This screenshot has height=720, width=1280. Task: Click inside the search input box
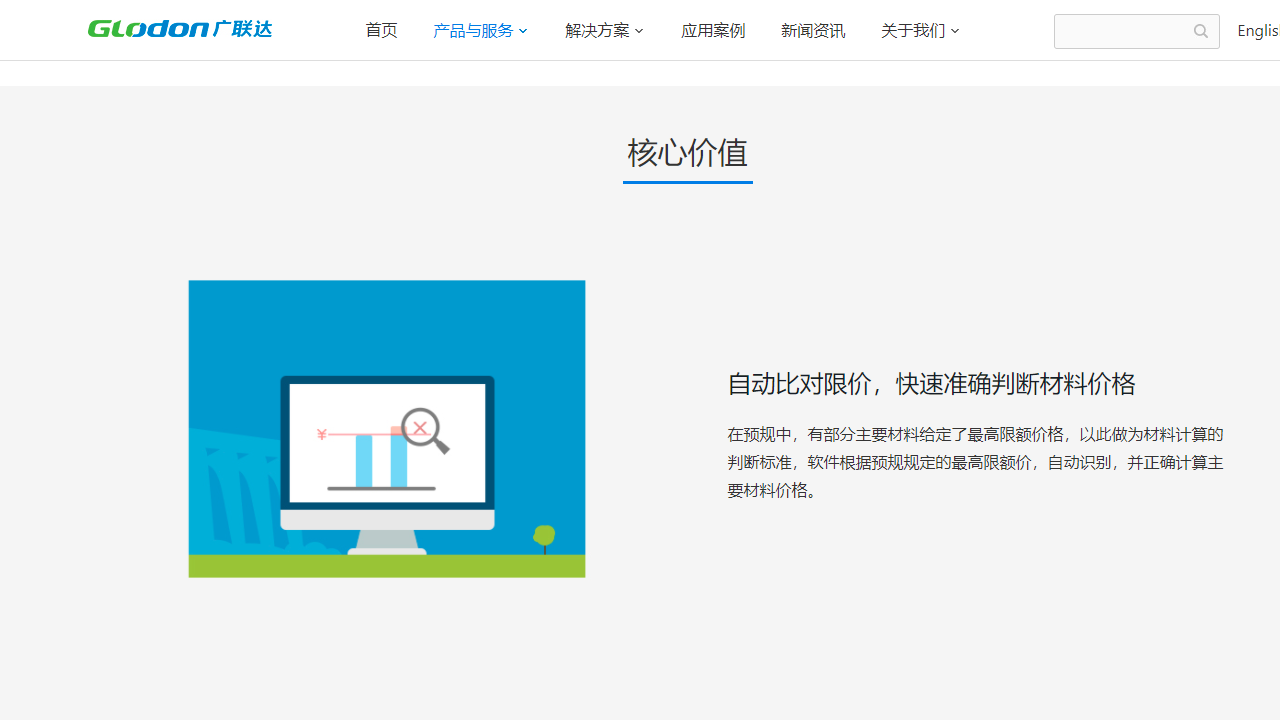(1120, 31)
